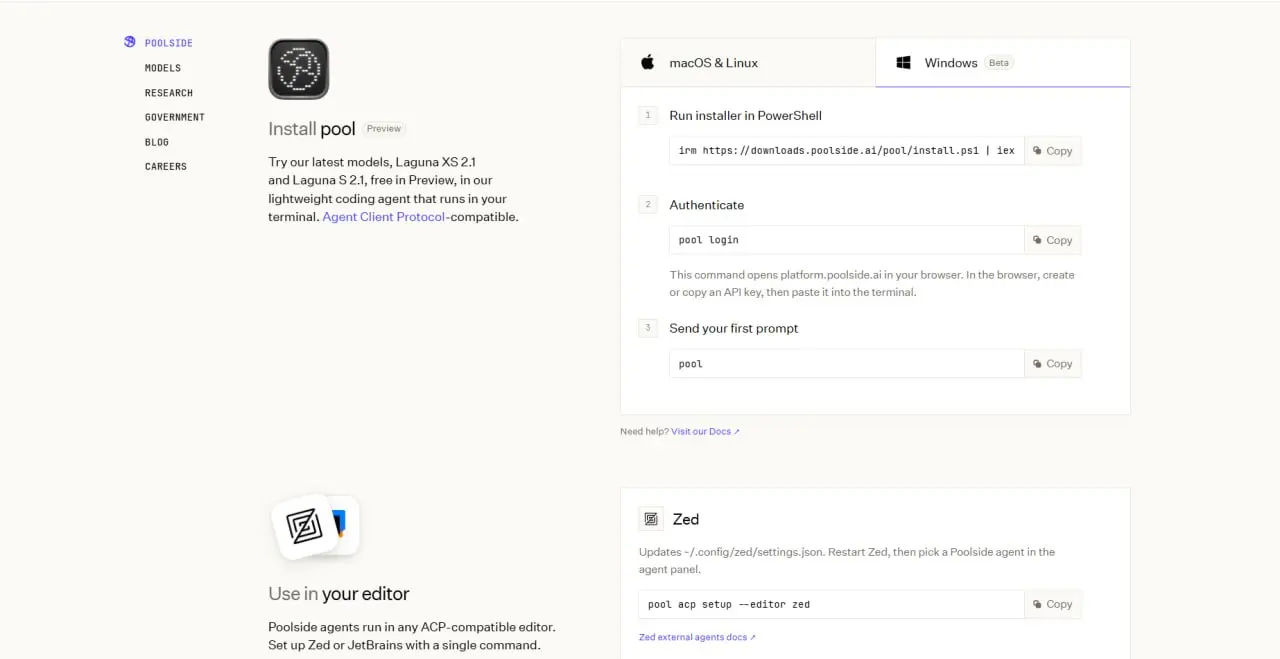This screenshot has height=659, width=1280.
Task: Open the Agent Client Protocol link
Action: click(384, 217)
